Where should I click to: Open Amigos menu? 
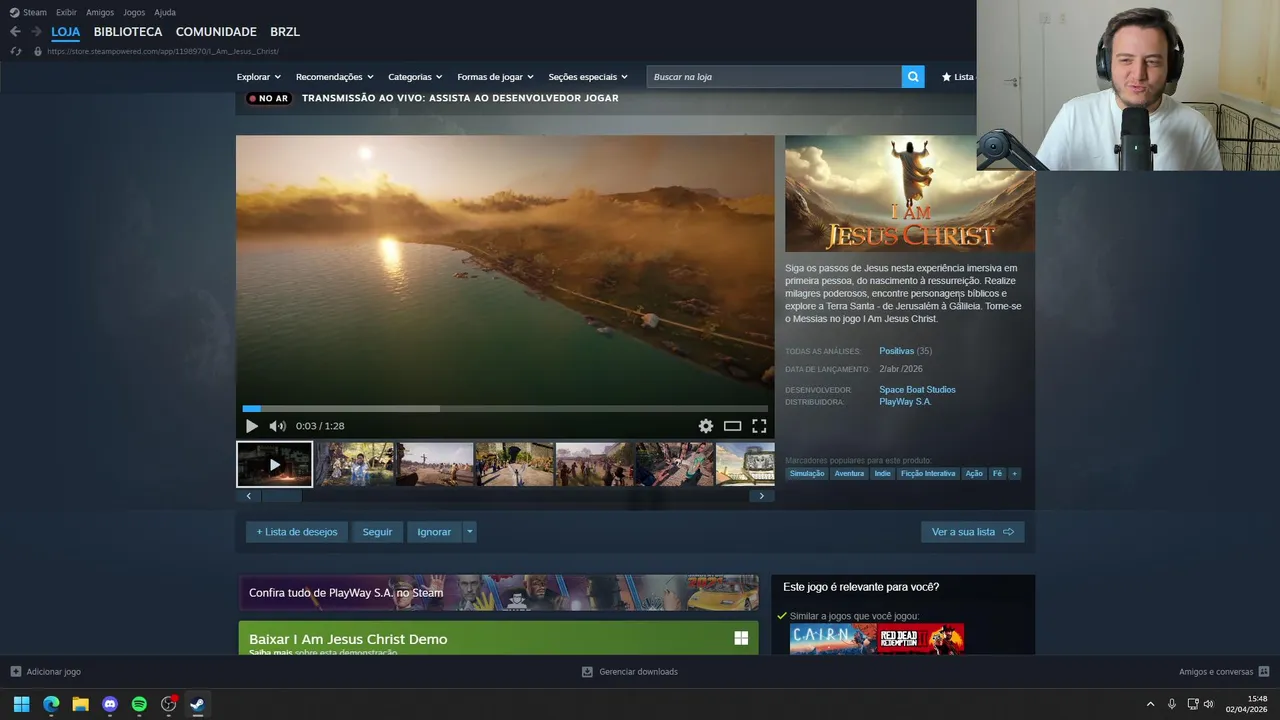pyautogui.click(x=100, y=12)
